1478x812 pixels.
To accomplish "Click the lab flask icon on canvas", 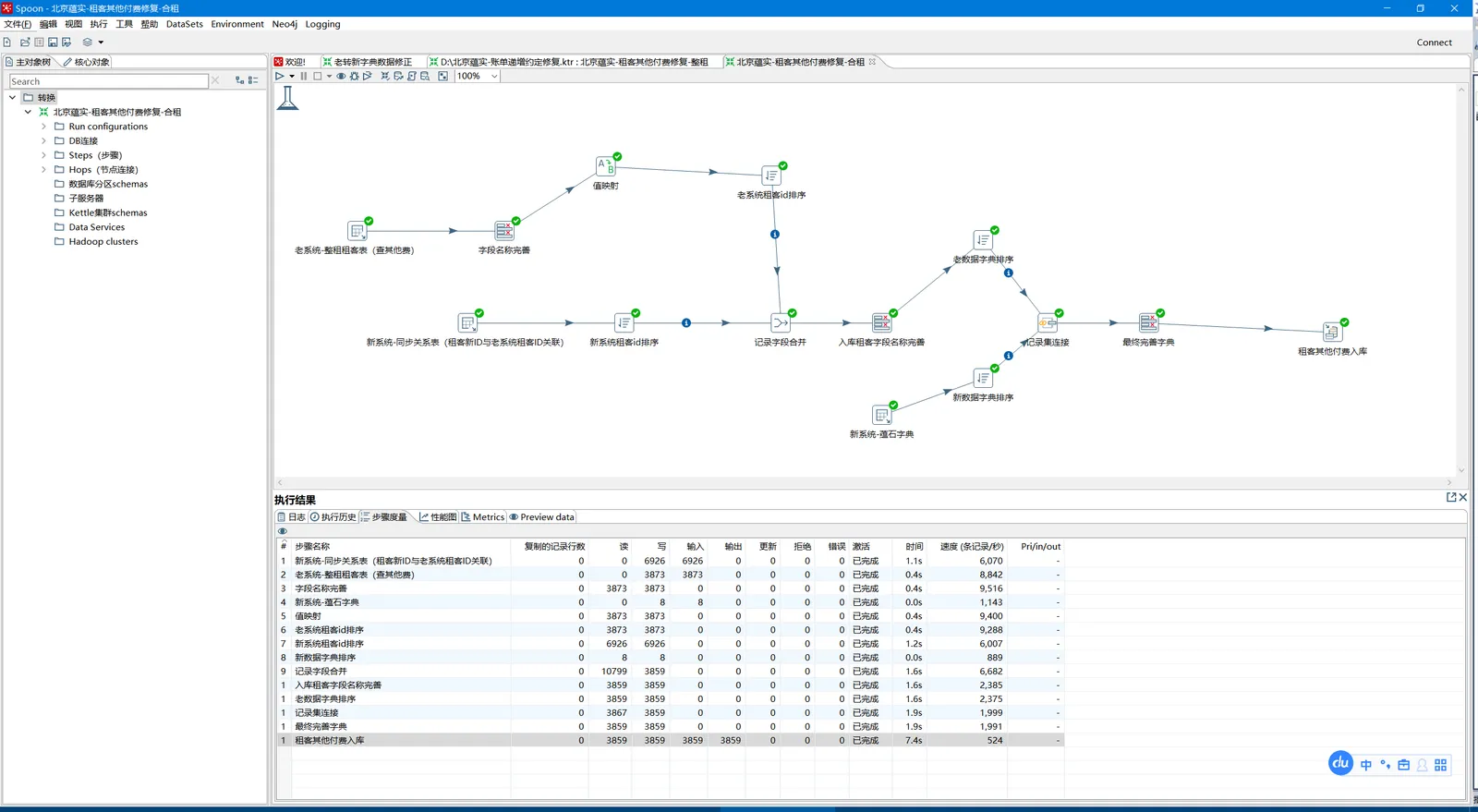I will 287,98.
